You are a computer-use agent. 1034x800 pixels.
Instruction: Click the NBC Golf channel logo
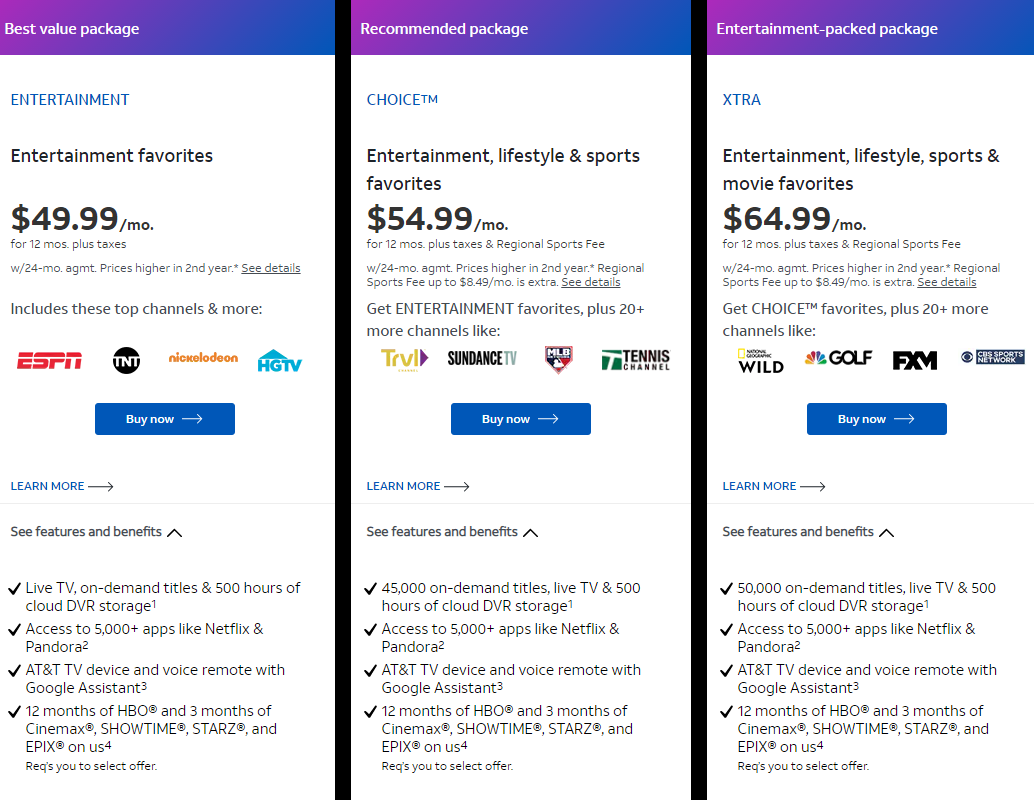coord(838,358)
